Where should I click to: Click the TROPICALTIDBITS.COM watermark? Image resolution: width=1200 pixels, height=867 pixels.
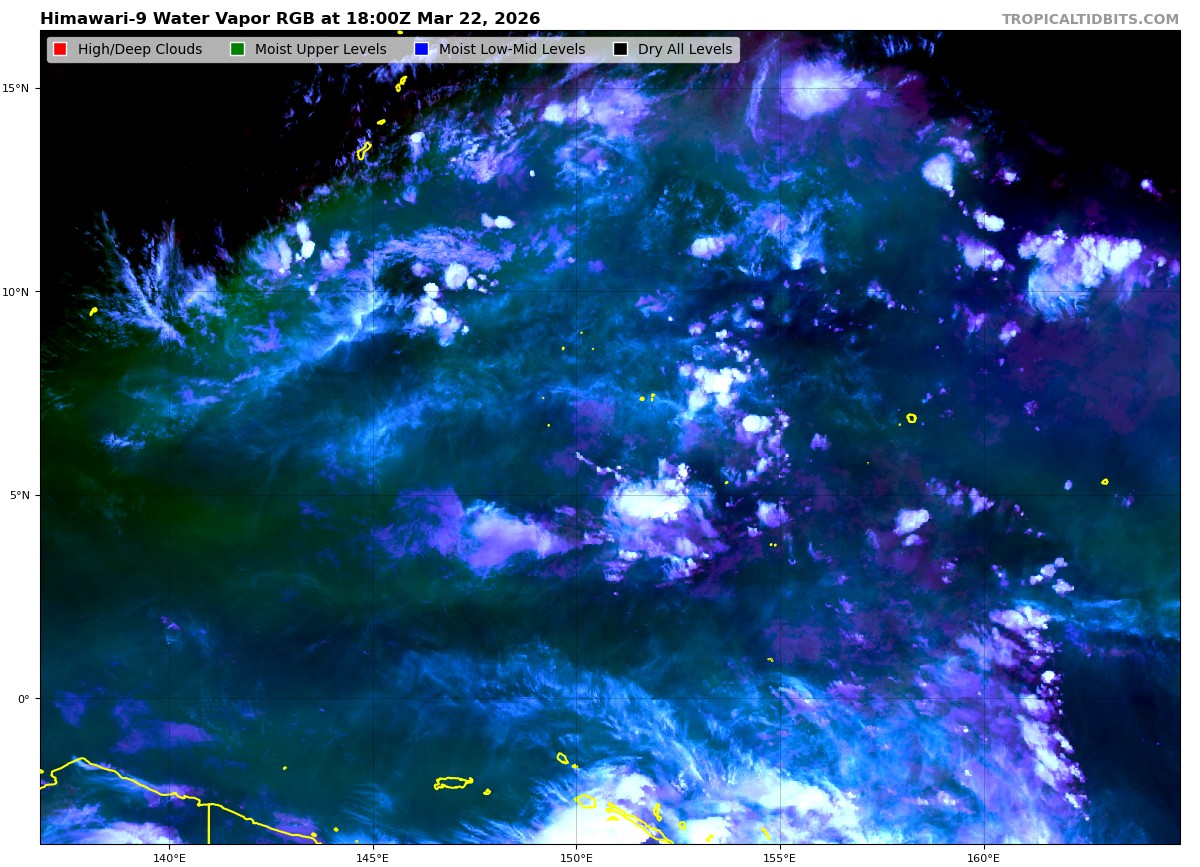point(1090,19)
